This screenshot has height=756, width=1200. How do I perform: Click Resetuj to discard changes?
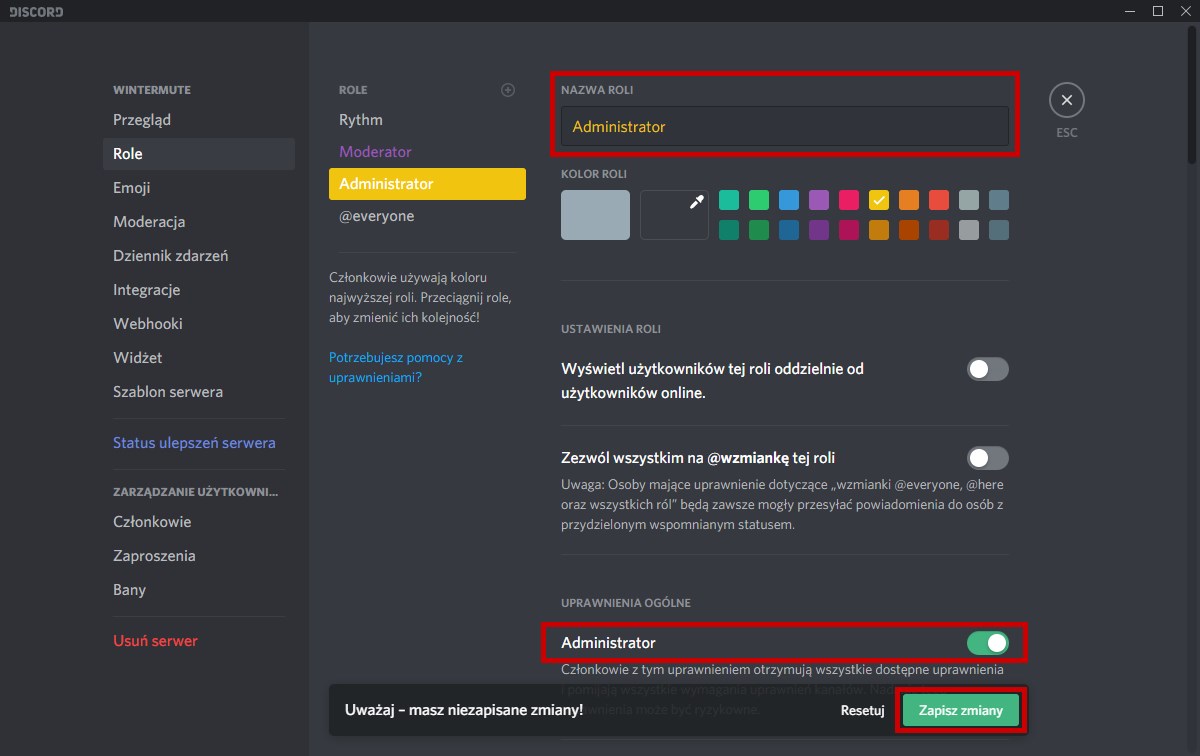point(863,711)
